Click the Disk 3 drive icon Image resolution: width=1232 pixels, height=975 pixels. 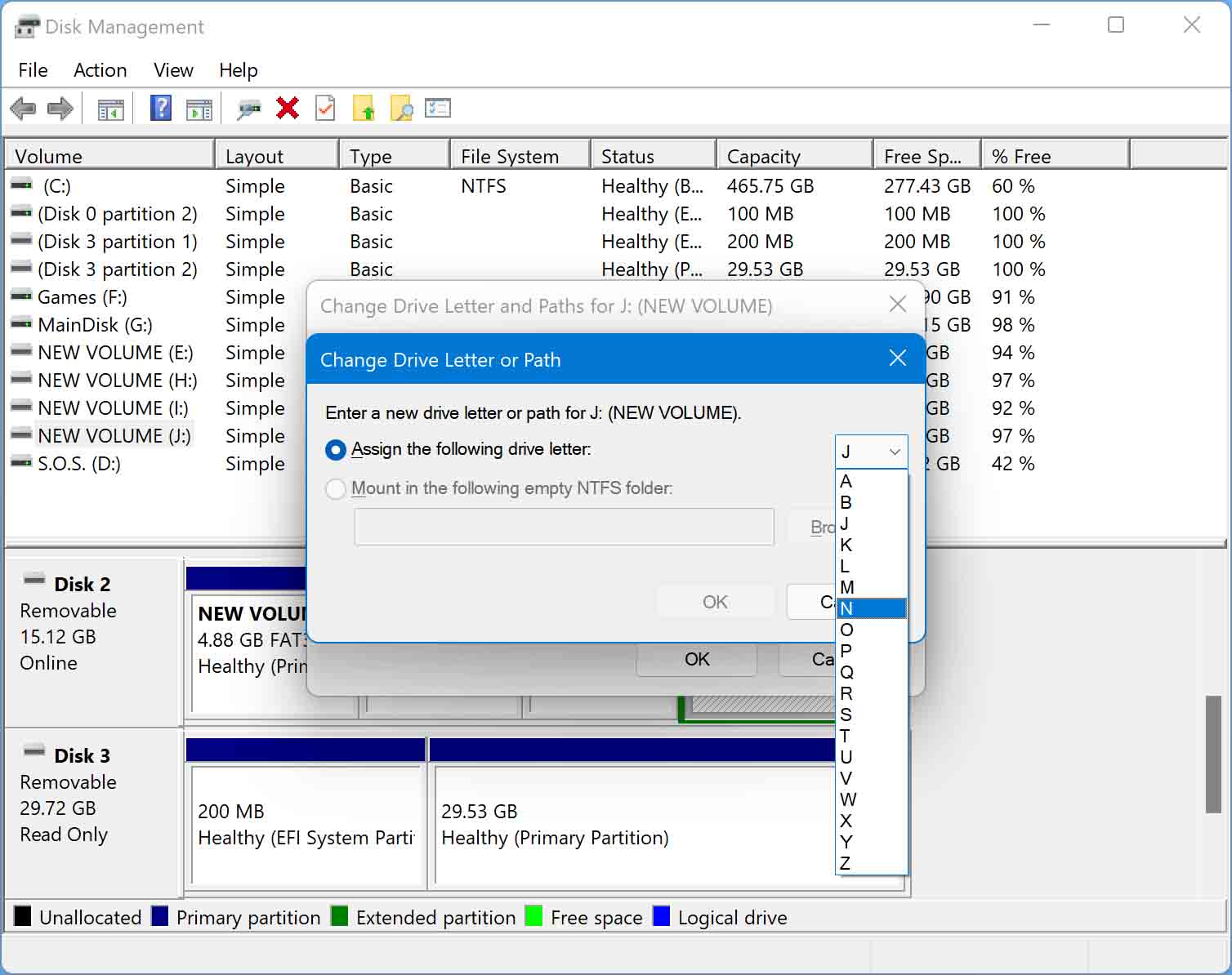click(x=34, y=752)
